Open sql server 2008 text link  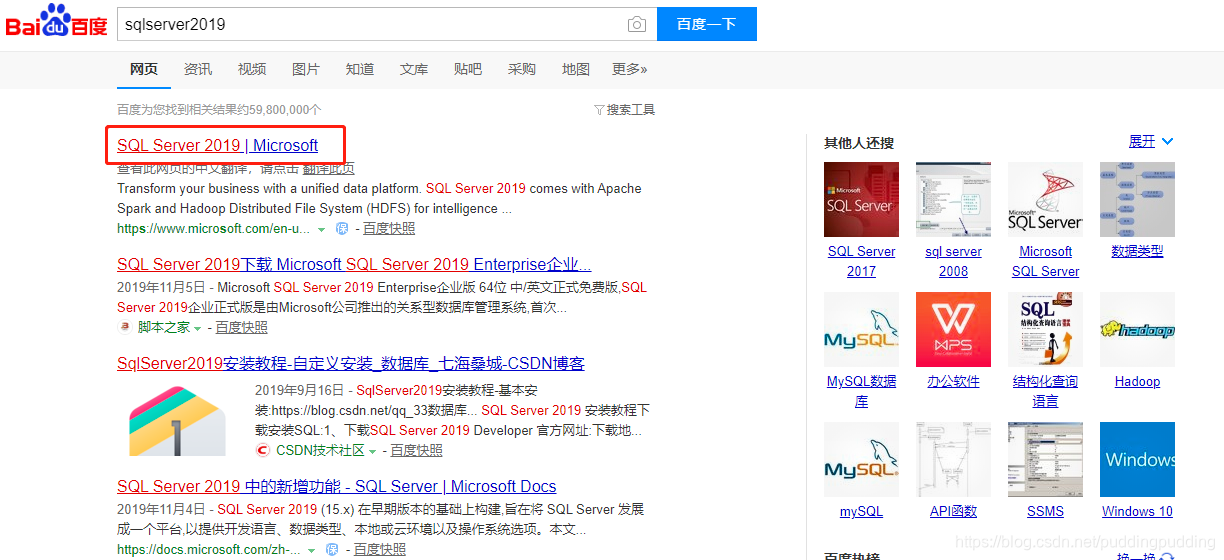(x=953, y=261)
